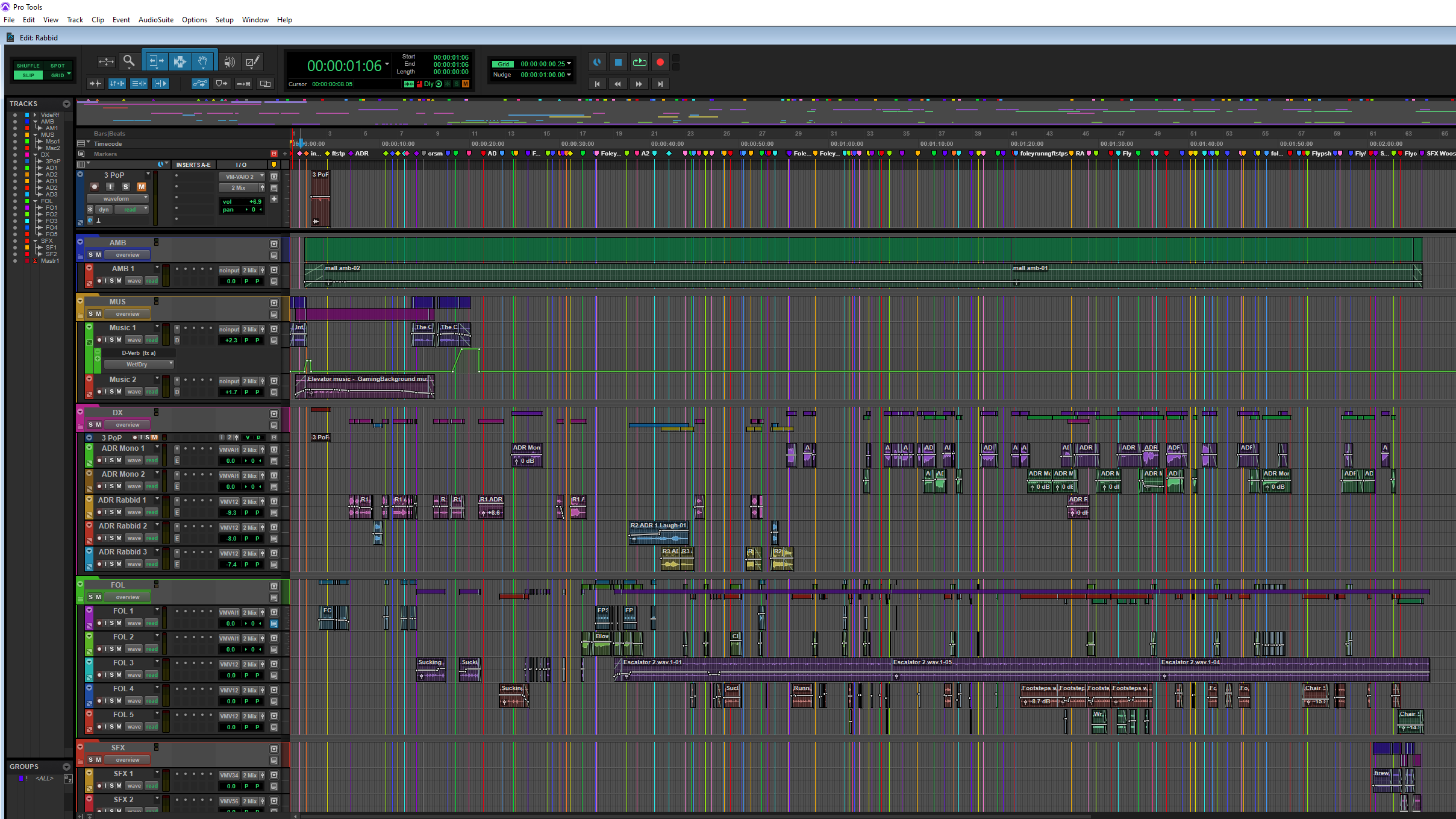
Task: Record-enable the 3 PoP track
Action: 94,187
